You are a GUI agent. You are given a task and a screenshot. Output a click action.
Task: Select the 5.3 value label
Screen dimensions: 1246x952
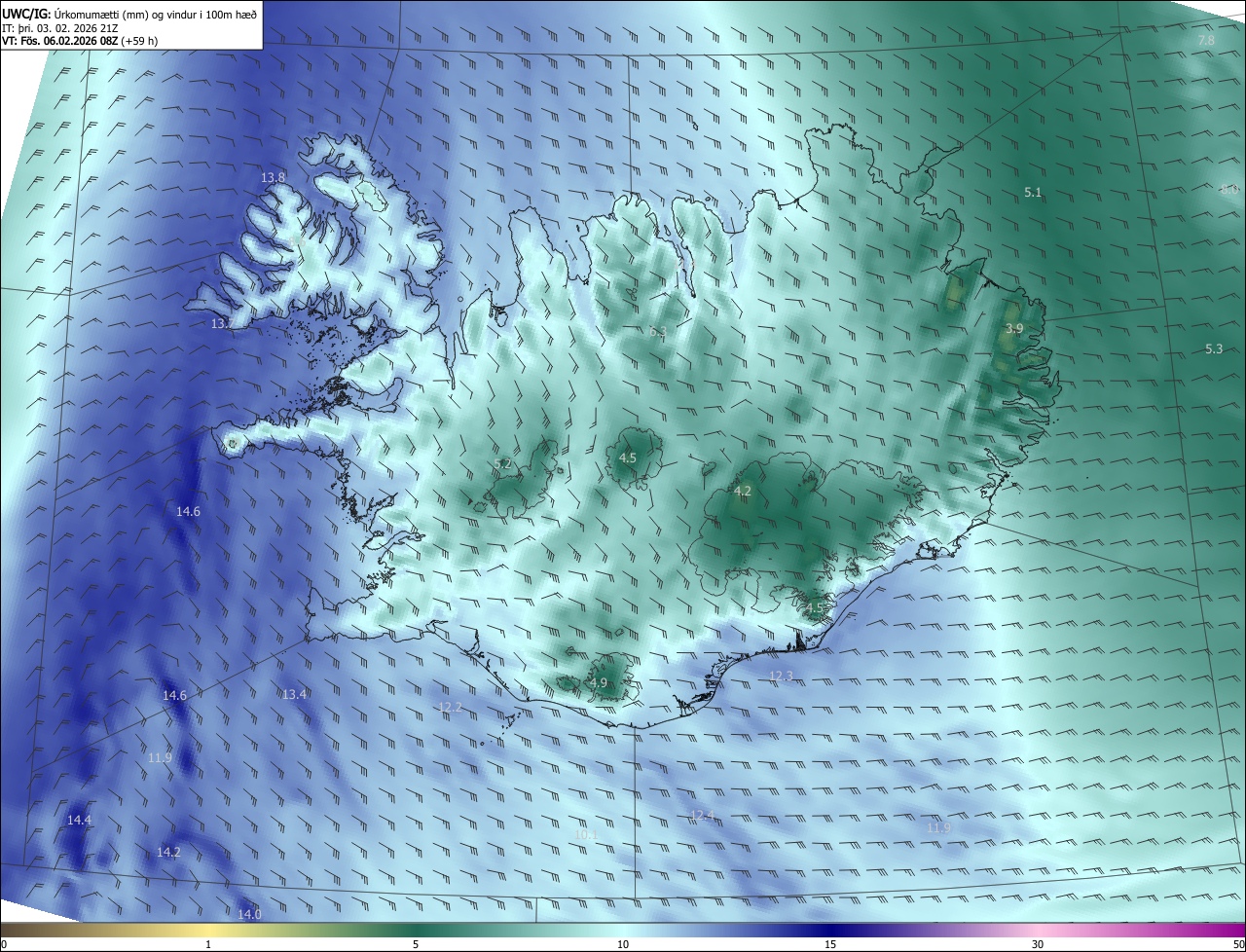(x=1214, y=348)
